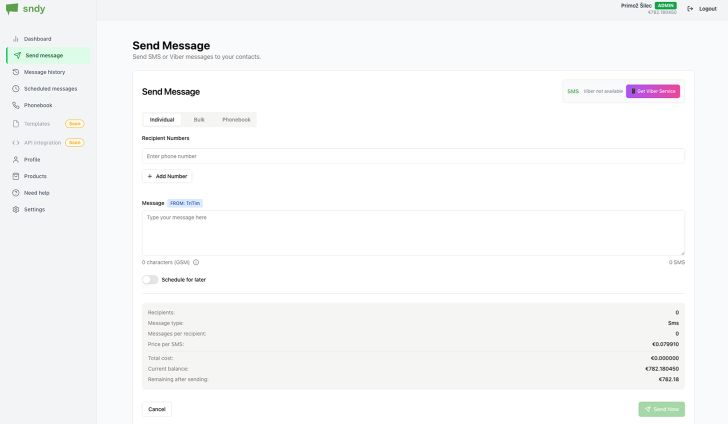Click the Scheduled messages clock icon
This screenshot has height=424, width=728.
[x=16, y=89]
